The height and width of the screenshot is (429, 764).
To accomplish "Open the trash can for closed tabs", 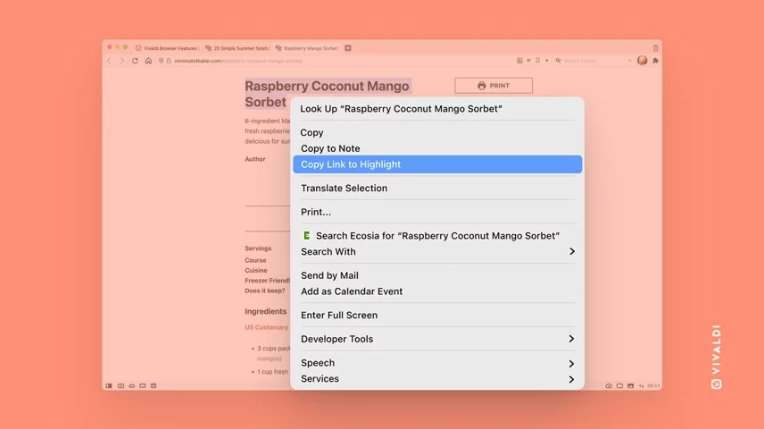I will click(656, 48).
